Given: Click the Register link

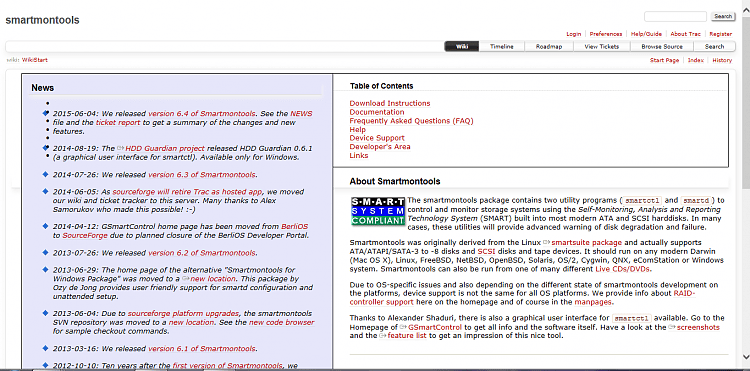Looking at the screenshot, I should point(720,34).
